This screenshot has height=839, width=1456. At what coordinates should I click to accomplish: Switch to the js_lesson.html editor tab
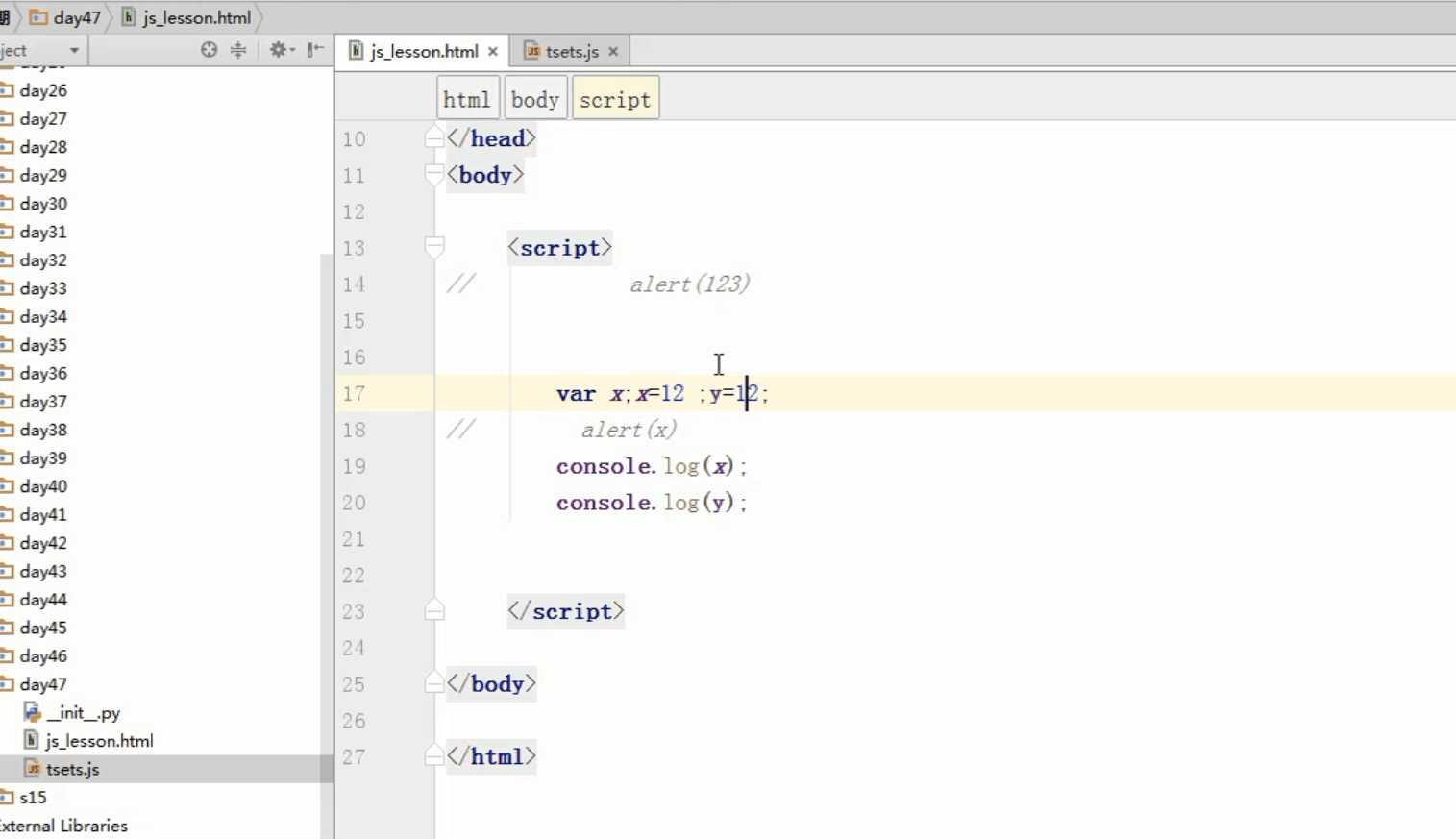pos(424,51)
